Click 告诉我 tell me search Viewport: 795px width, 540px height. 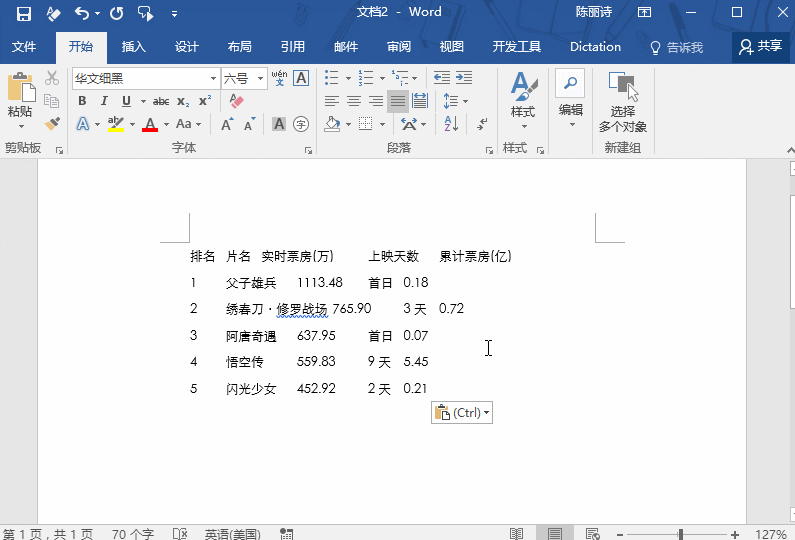pos(677,47)
